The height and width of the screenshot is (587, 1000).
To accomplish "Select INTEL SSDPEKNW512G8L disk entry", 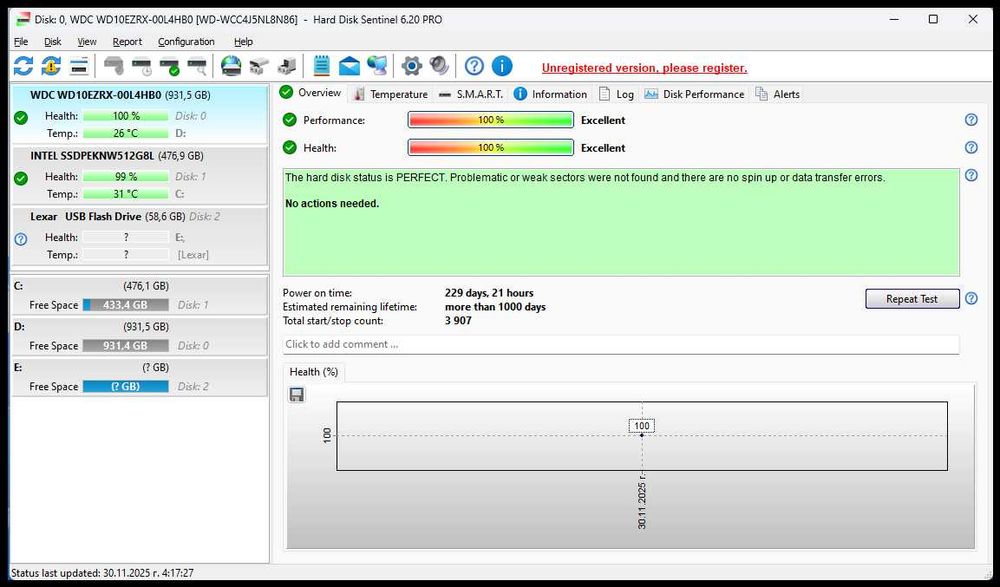I will coord(140,175).
